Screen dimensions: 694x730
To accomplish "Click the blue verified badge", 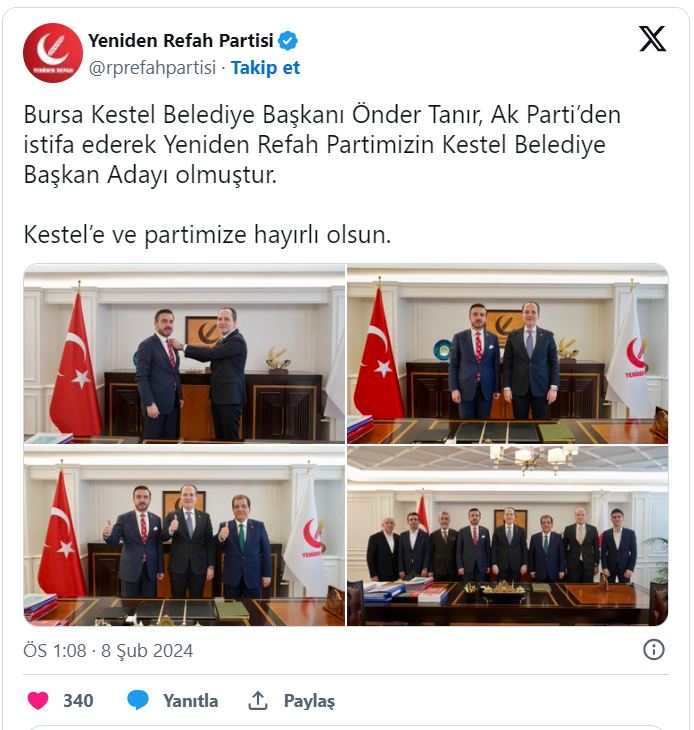I will 288,41.
